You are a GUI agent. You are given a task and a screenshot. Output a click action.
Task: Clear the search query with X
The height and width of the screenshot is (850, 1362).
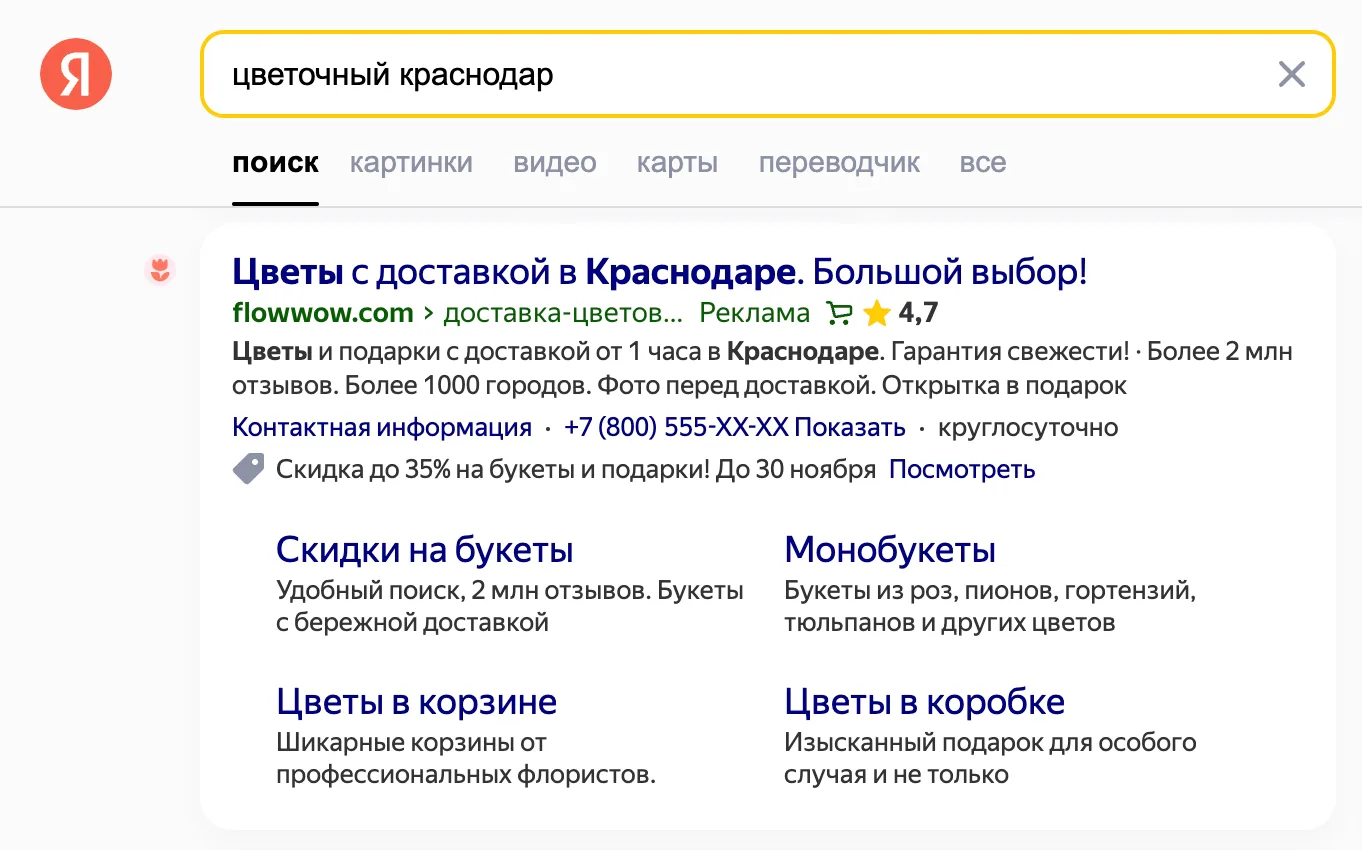pos(1292,74)
